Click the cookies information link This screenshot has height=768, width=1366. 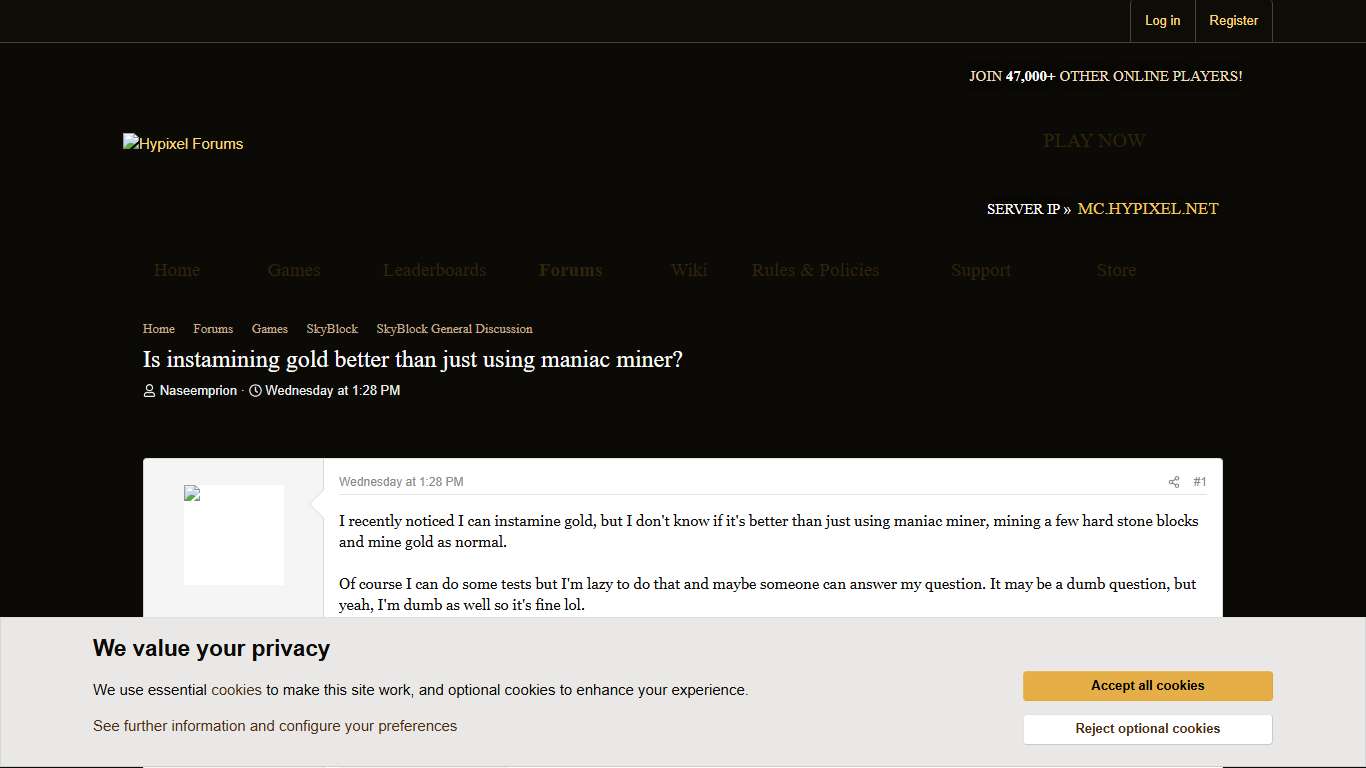pyautogui.click(x=237, y=689)
